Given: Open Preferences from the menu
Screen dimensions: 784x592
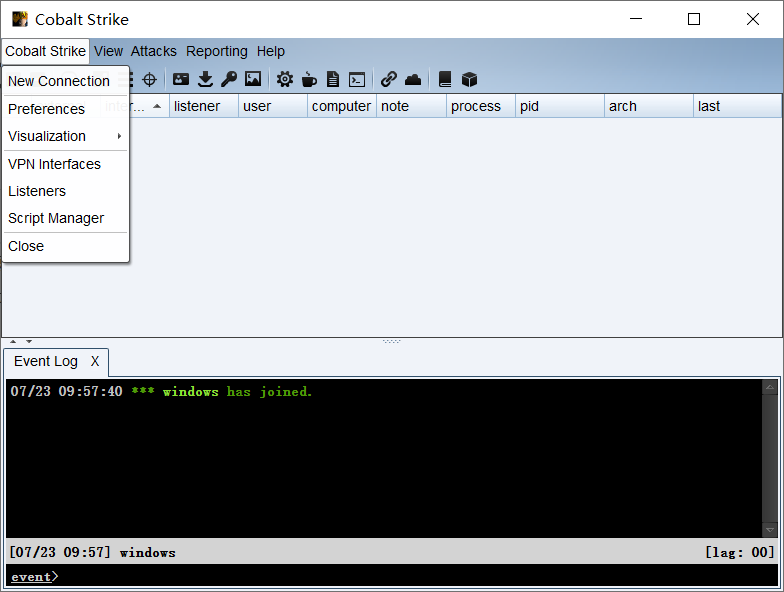Looking at the screenshot, I should point(66,109).
